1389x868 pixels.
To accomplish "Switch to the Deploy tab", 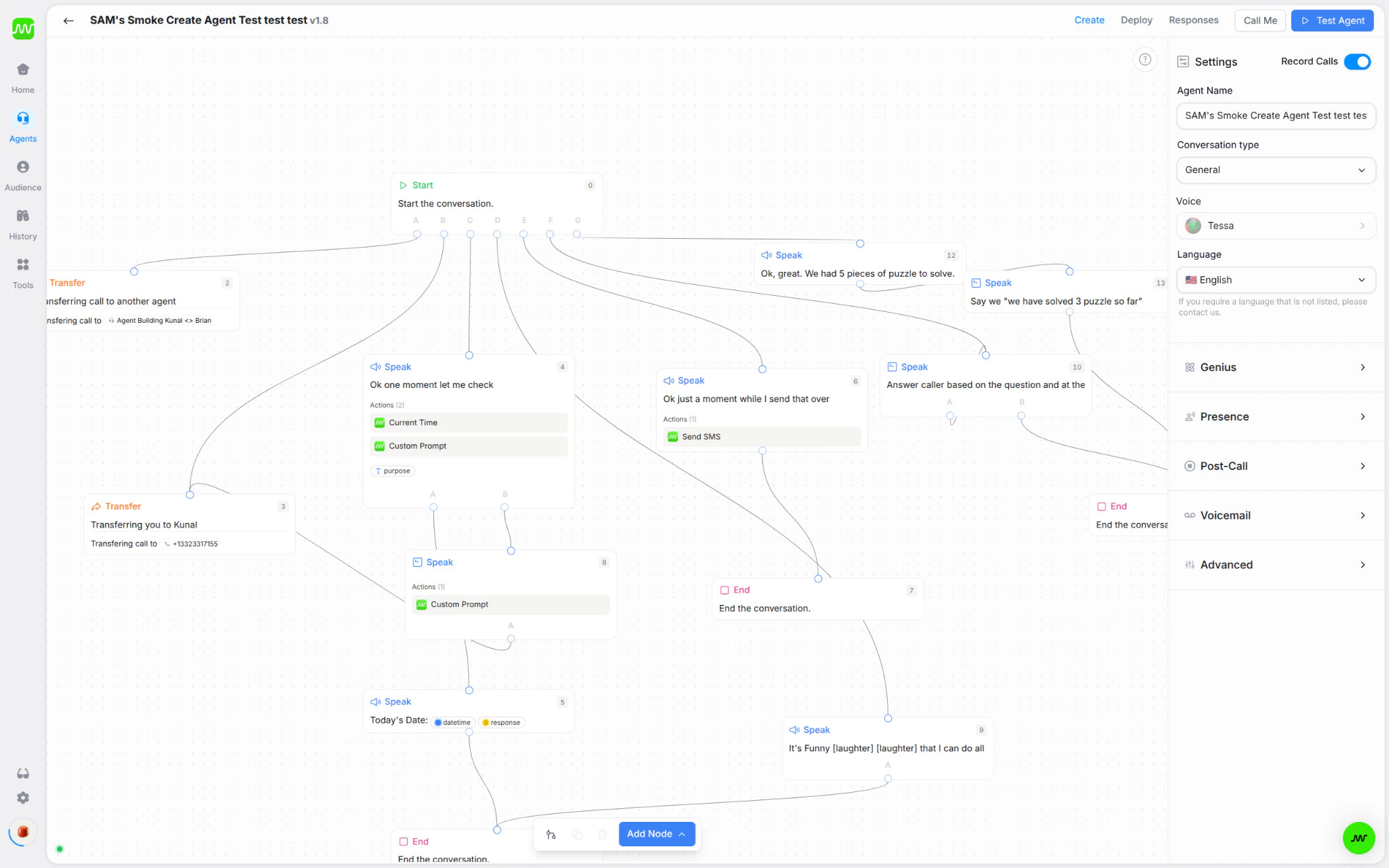I will coord(1136,20).
